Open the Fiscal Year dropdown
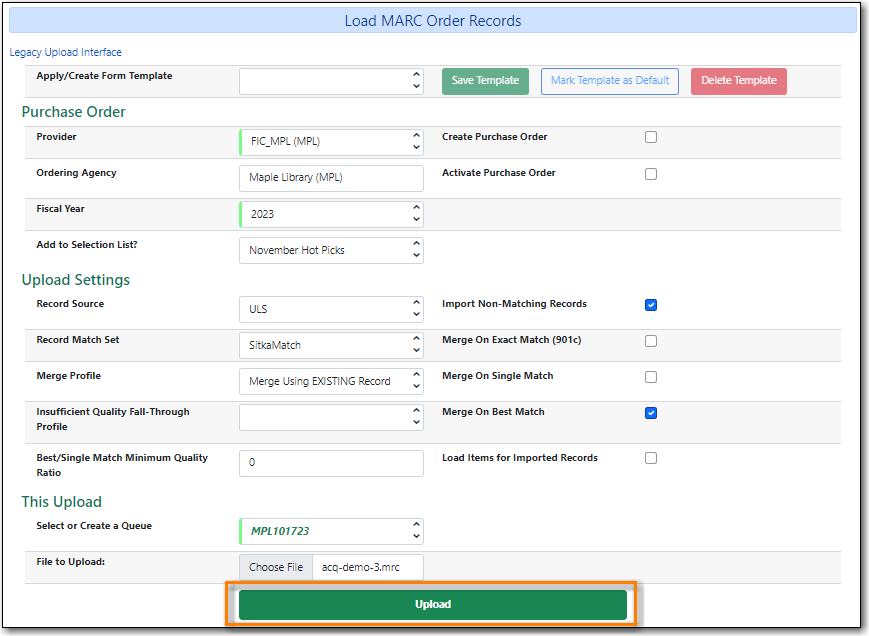This screenshot has height=636, width=869. coord(330,214)
